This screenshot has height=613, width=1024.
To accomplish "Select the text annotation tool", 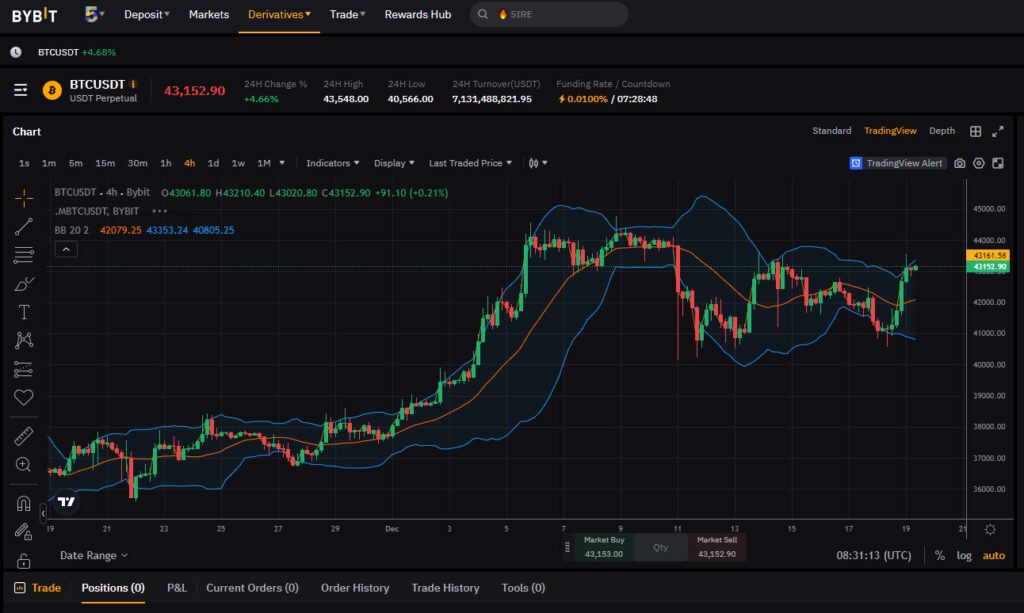I will tap(24, 312).
